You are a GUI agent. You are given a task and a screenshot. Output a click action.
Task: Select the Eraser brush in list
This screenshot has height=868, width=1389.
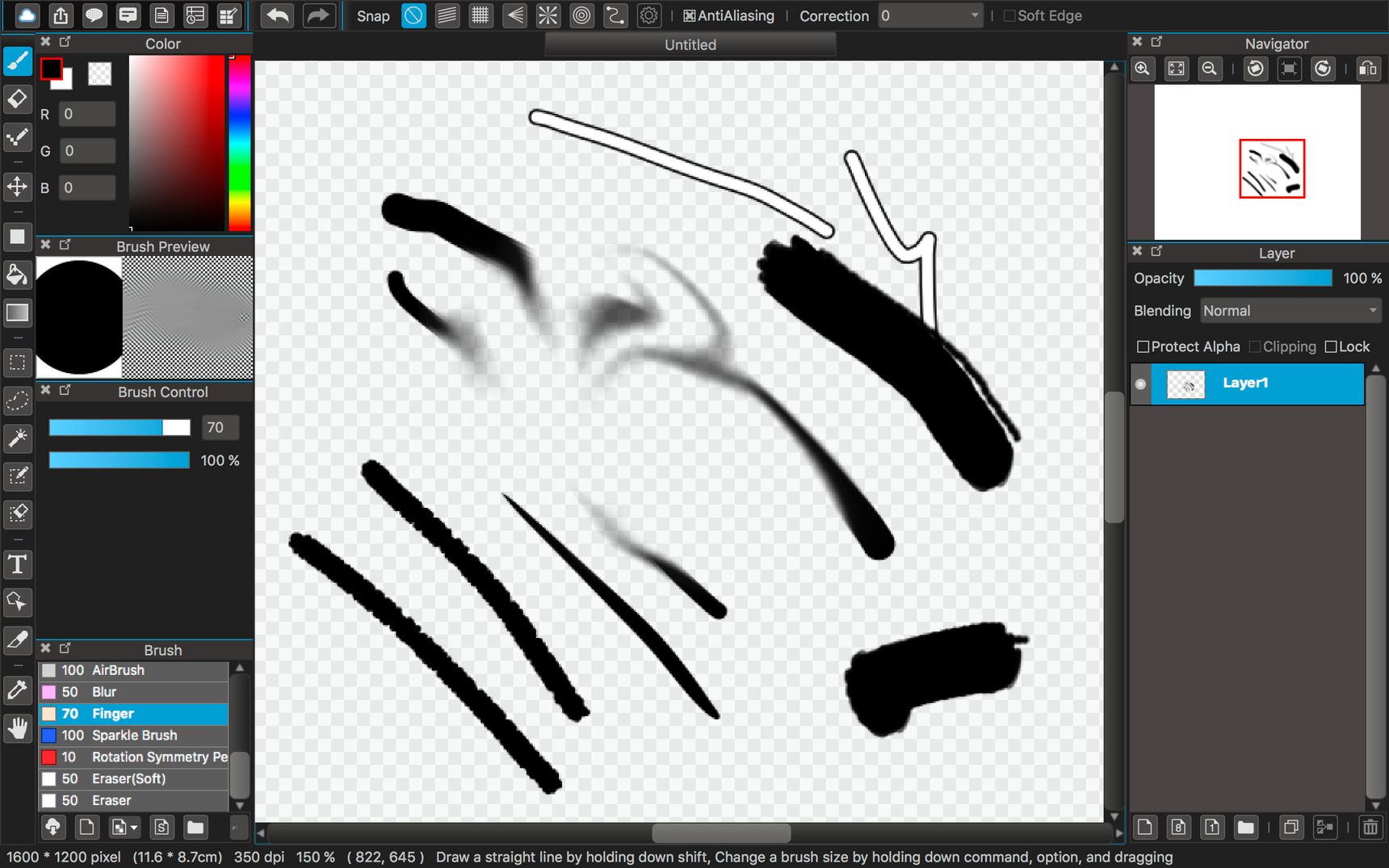[133, 801]
